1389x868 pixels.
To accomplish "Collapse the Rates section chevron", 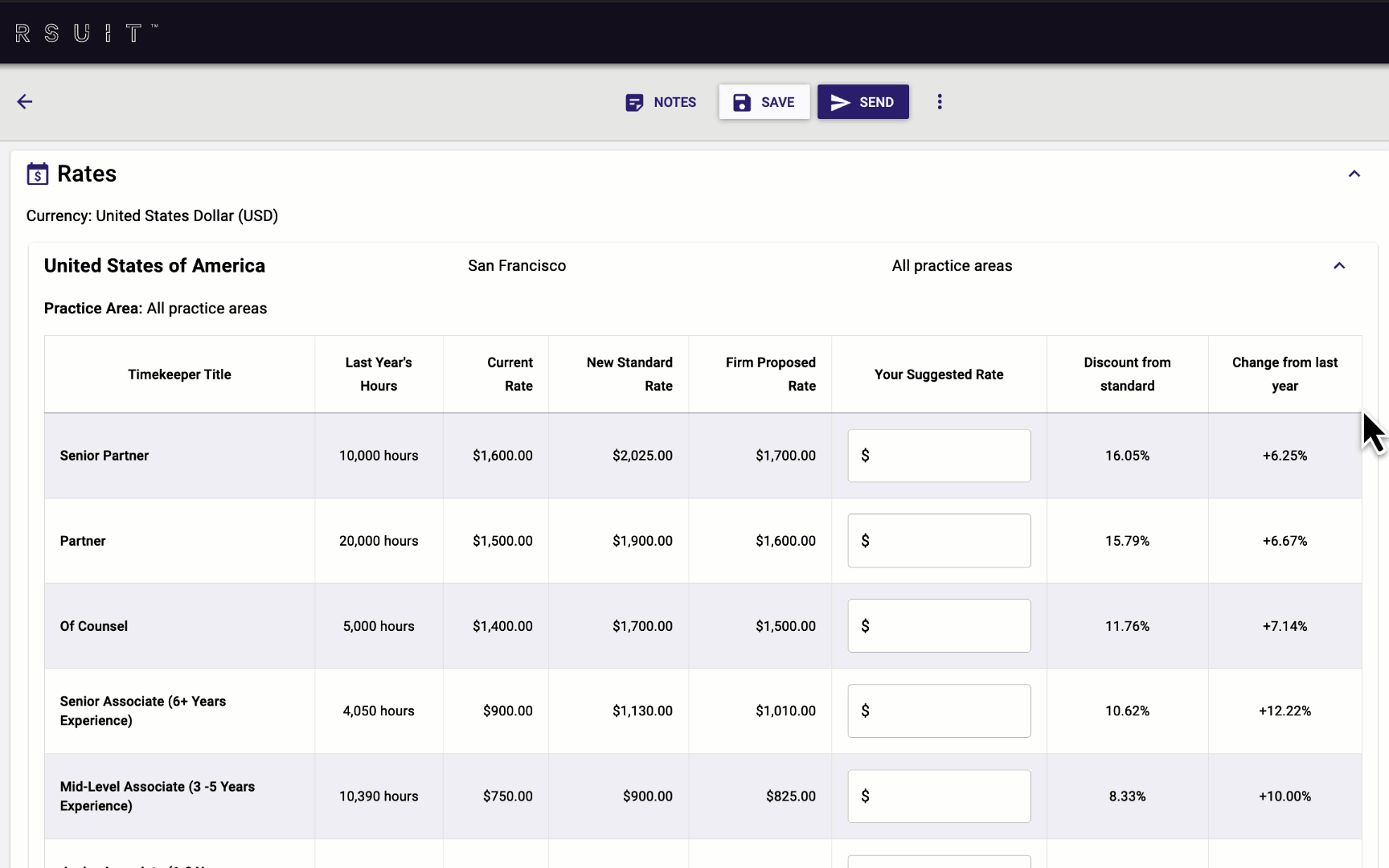I will 1354,174.
